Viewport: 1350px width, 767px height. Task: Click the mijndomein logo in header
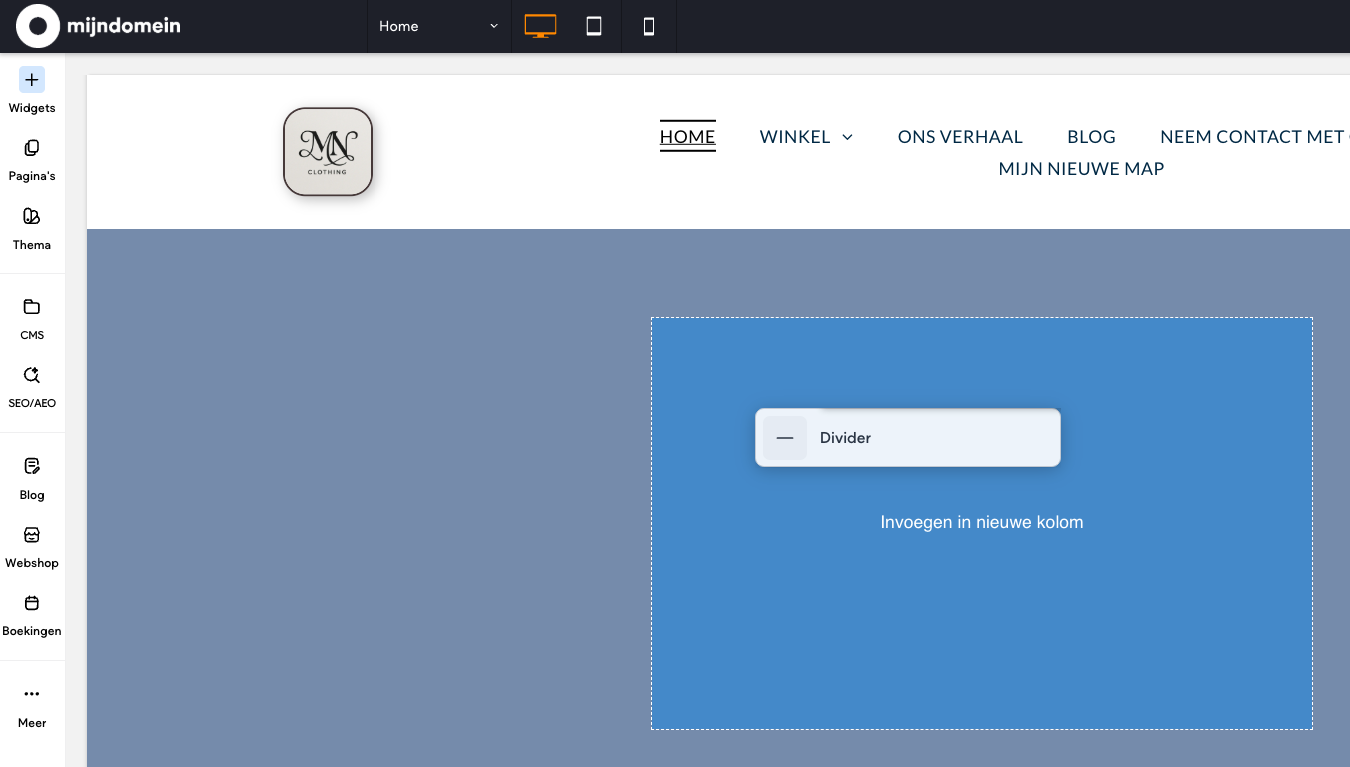98,26
